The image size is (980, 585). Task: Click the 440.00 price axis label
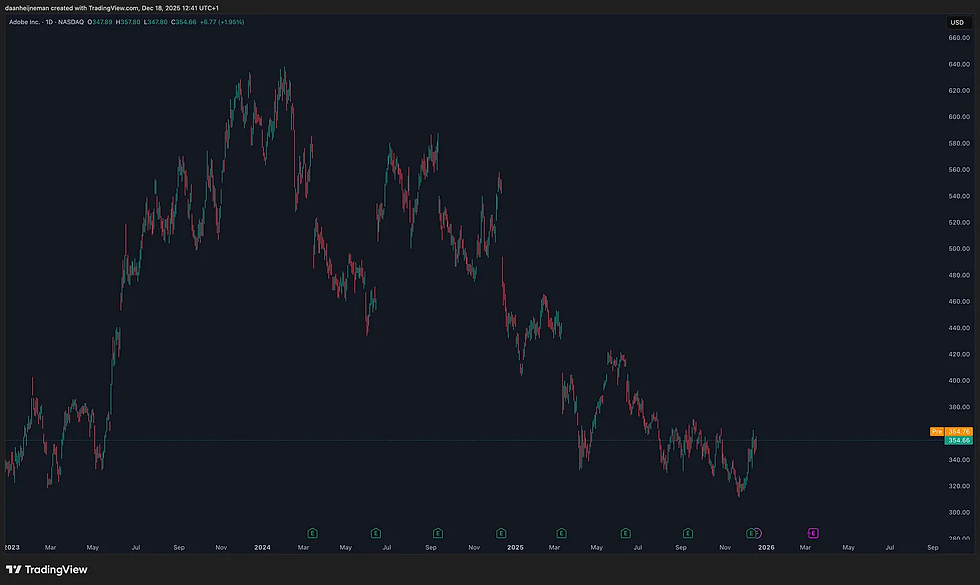coord(959,328)
